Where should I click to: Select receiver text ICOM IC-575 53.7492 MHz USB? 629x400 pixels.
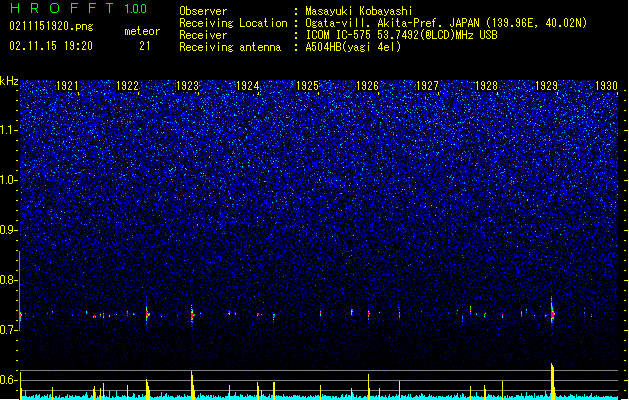coord(402,35)
